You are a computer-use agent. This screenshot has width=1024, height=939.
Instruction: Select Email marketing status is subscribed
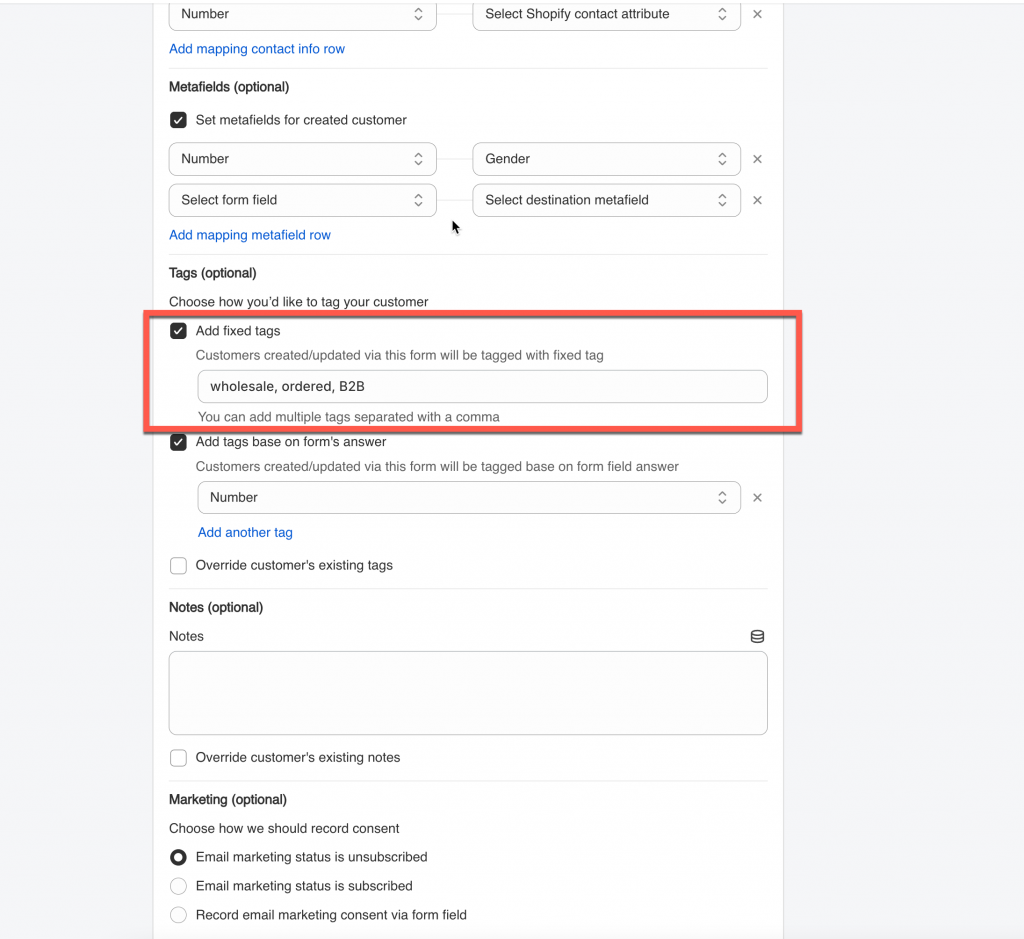click(178, 886)
